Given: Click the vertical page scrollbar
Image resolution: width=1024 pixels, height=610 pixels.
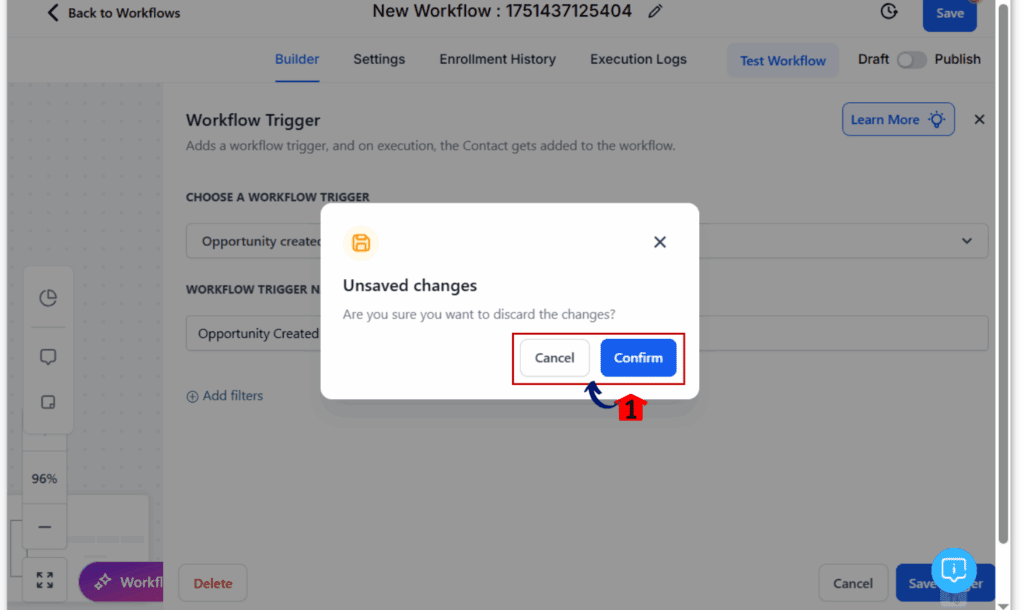Looking at the screenshot, I should (1003, 274).
